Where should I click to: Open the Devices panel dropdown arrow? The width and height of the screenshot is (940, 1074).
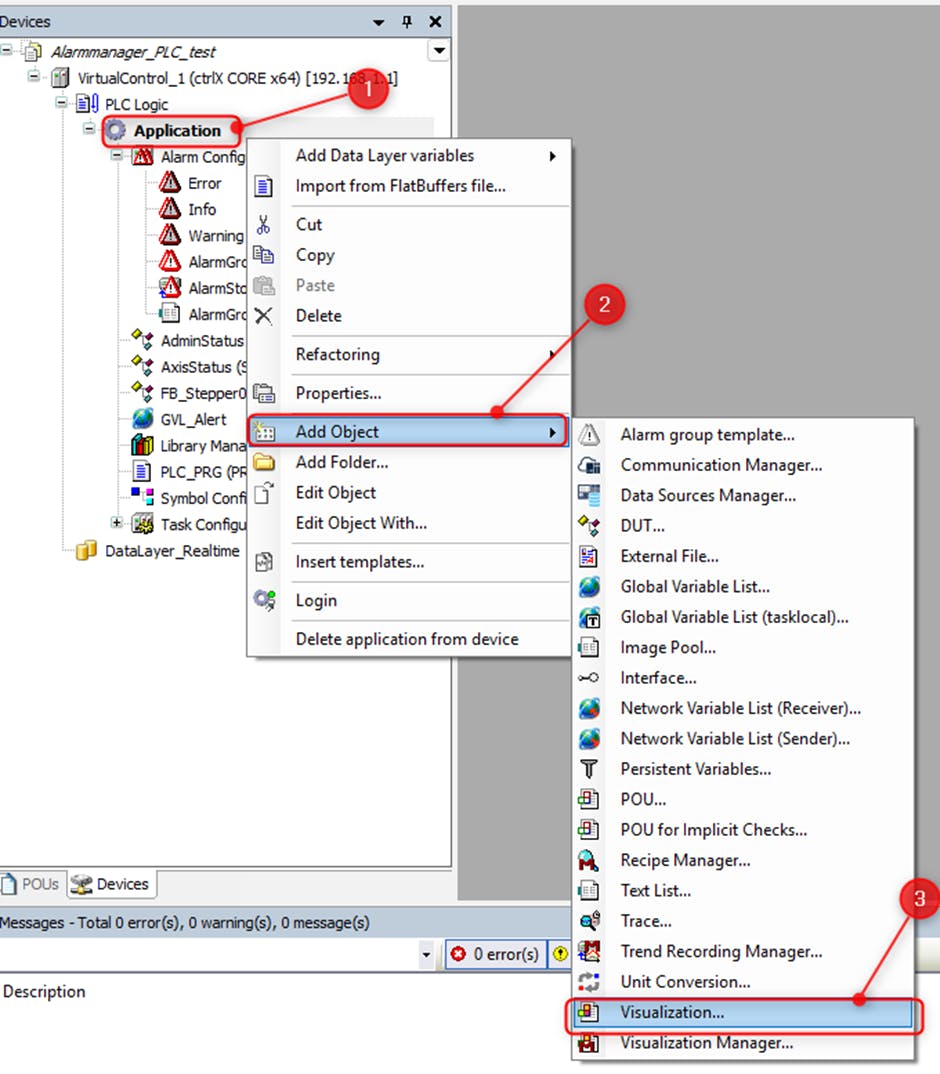(x=378, y=22)
